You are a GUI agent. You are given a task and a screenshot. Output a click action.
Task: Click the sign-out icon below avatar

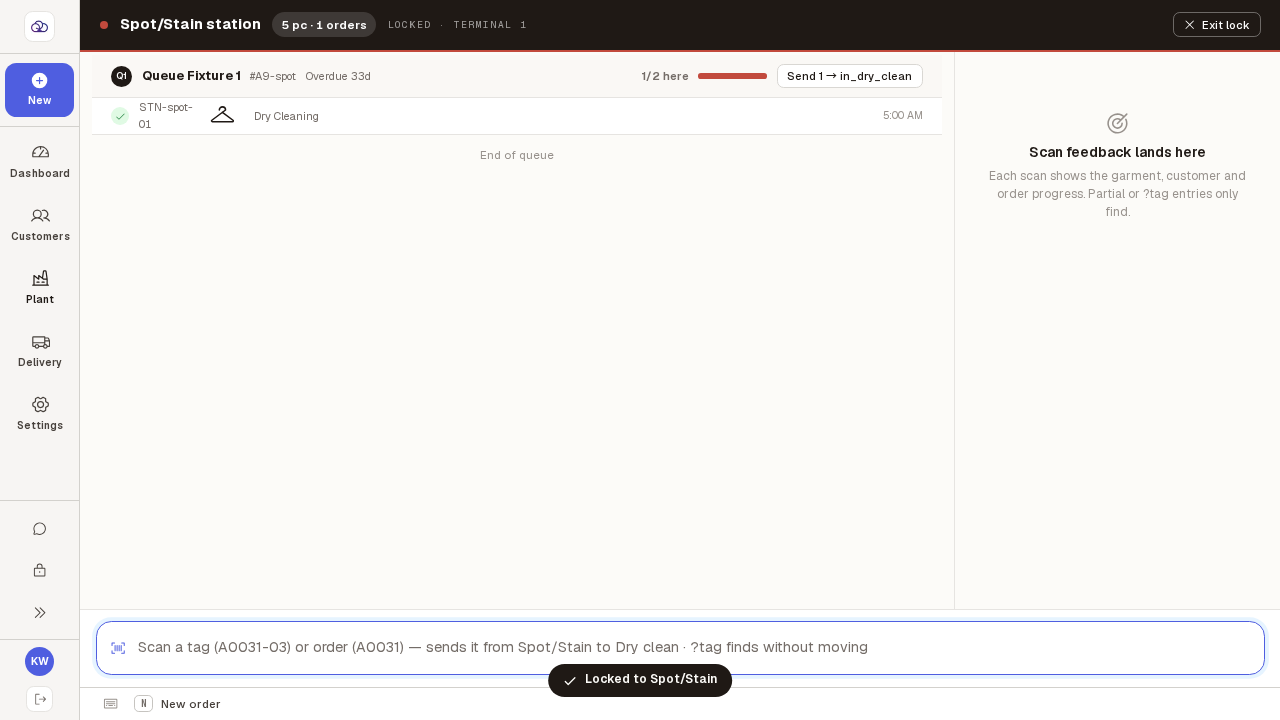[40, 699]
